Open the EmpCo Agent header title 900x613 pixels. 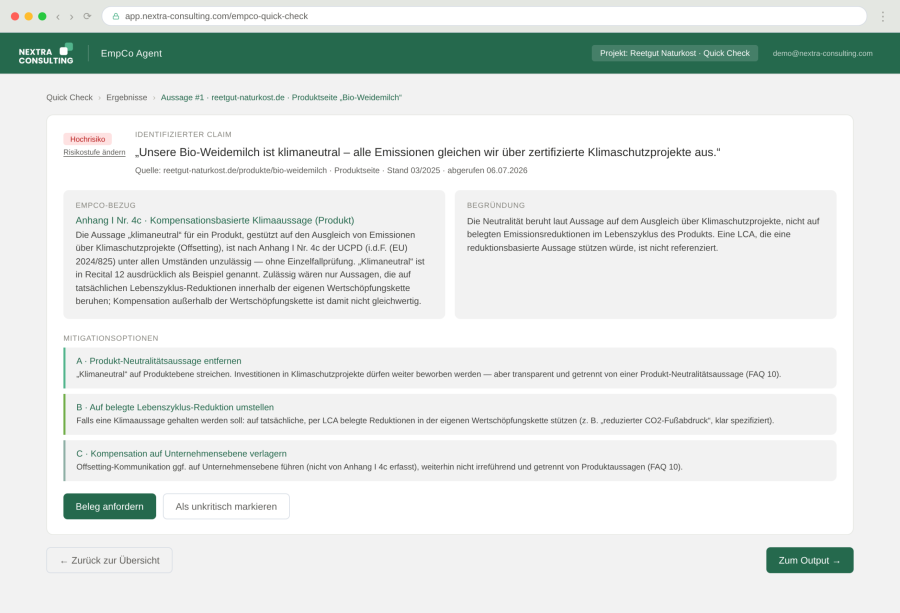coord(131,53)
